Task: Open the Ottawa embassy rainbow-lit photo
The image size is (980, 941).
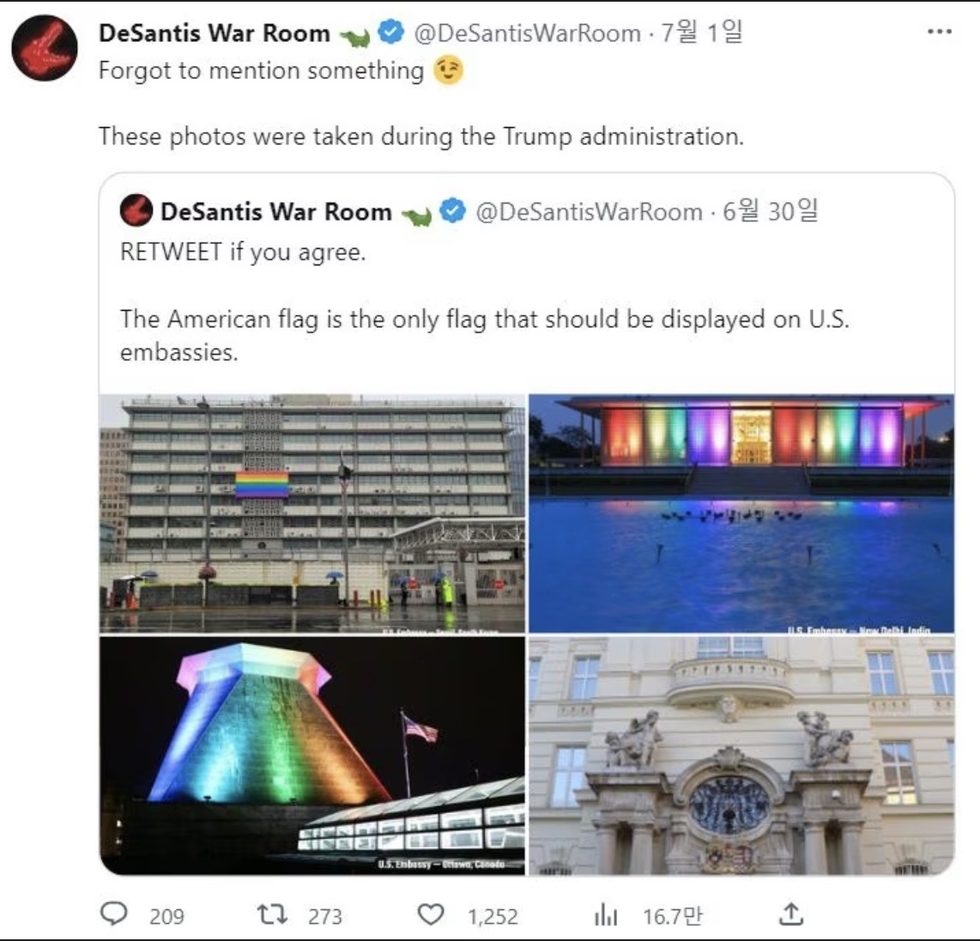Action: coord(312,755)
